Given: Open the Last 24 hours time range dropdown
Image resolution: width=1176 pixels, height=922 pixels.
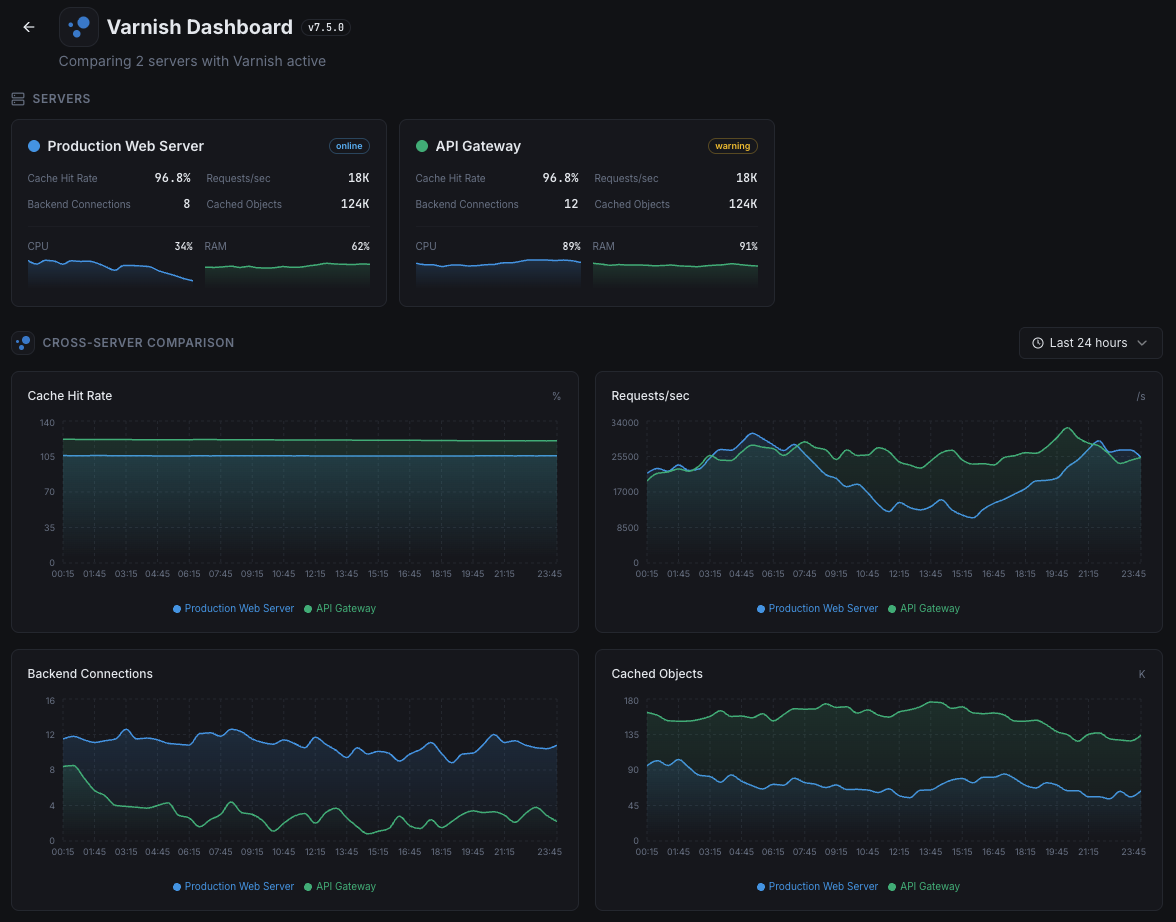Looking at the screenshot, I should point(1090,342).
